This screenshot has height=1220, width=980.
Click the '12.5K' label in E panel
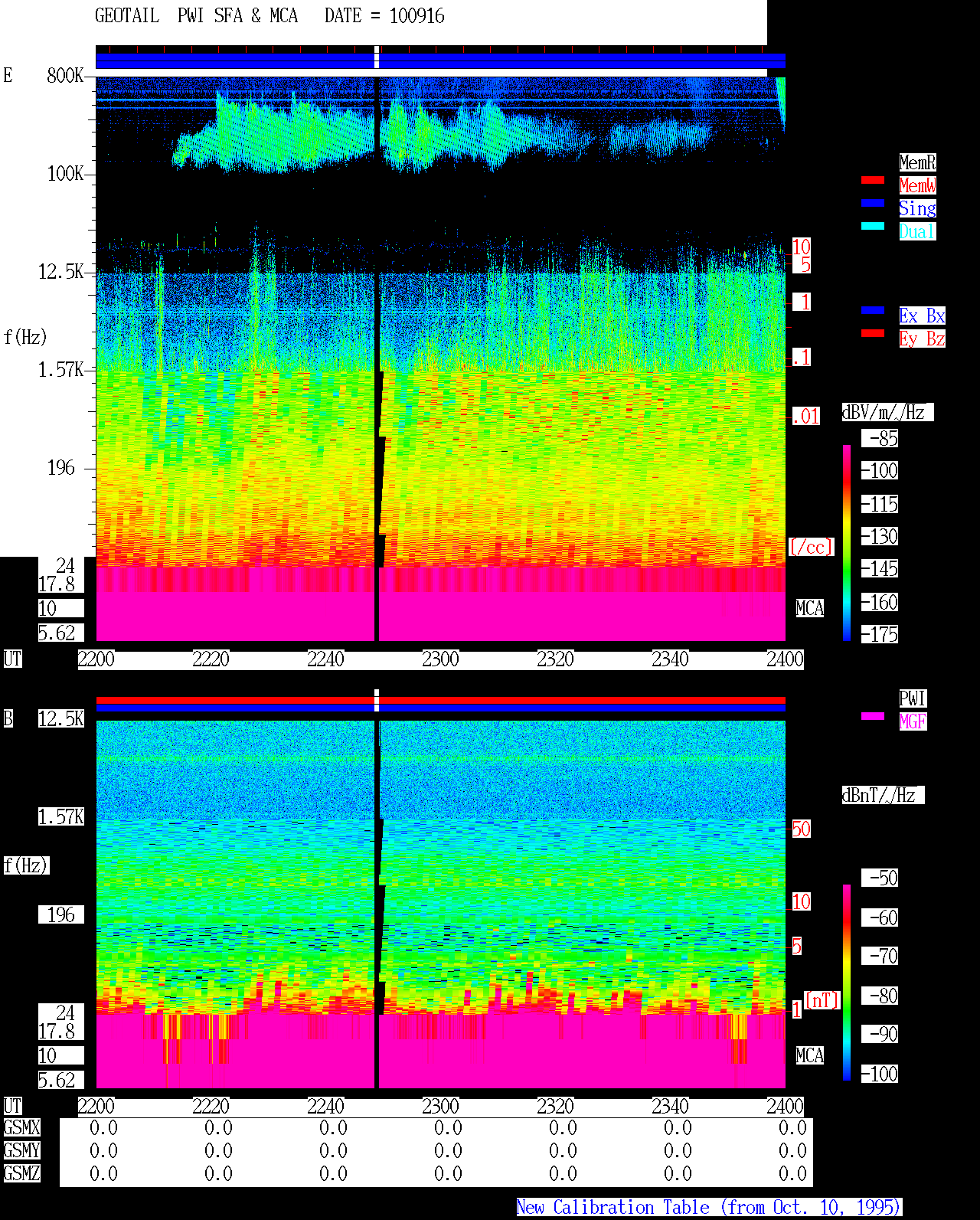click(x=61, y=271)
